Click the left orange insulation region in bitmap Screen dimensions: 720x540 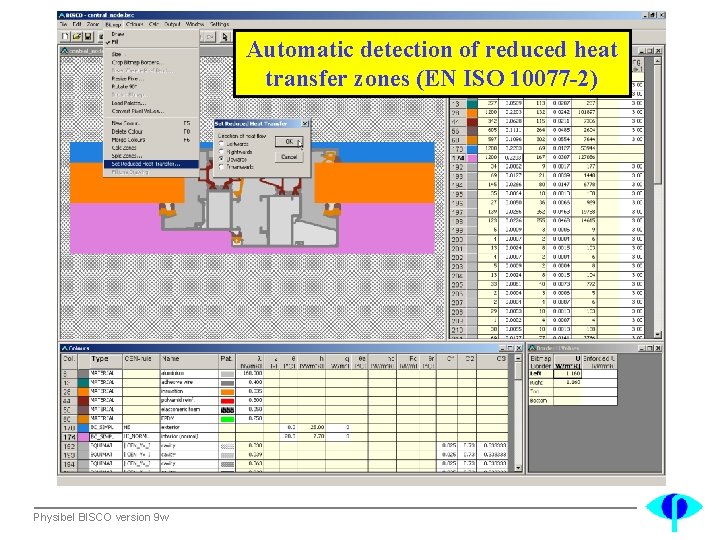pos(126,183)
